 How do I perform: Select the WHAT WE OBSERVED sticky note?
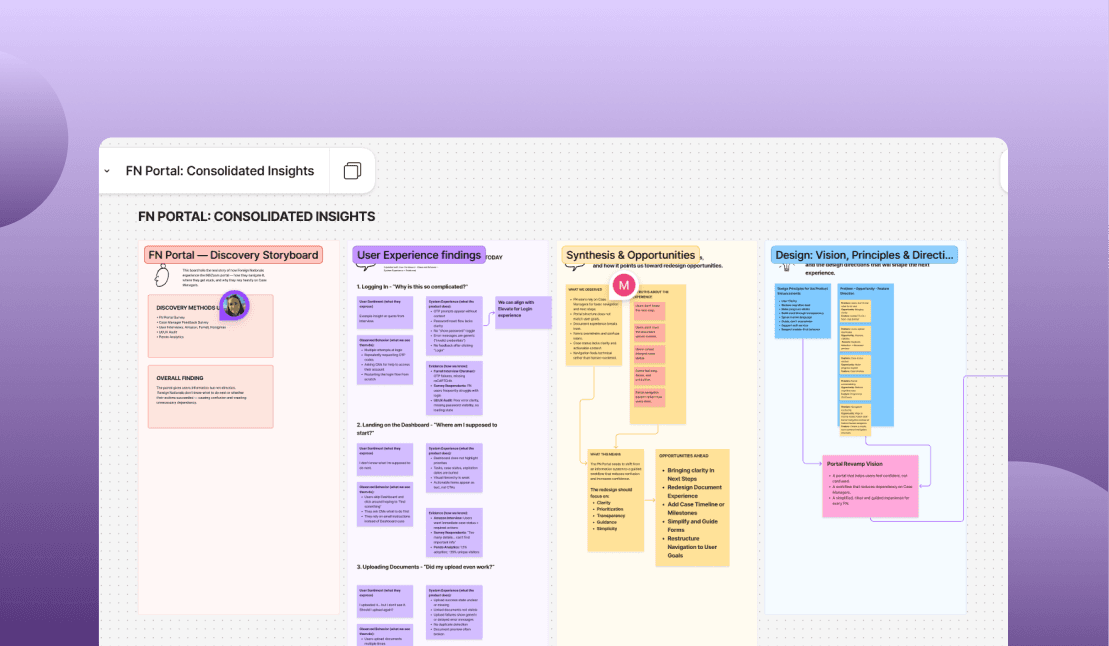point(594,325)
